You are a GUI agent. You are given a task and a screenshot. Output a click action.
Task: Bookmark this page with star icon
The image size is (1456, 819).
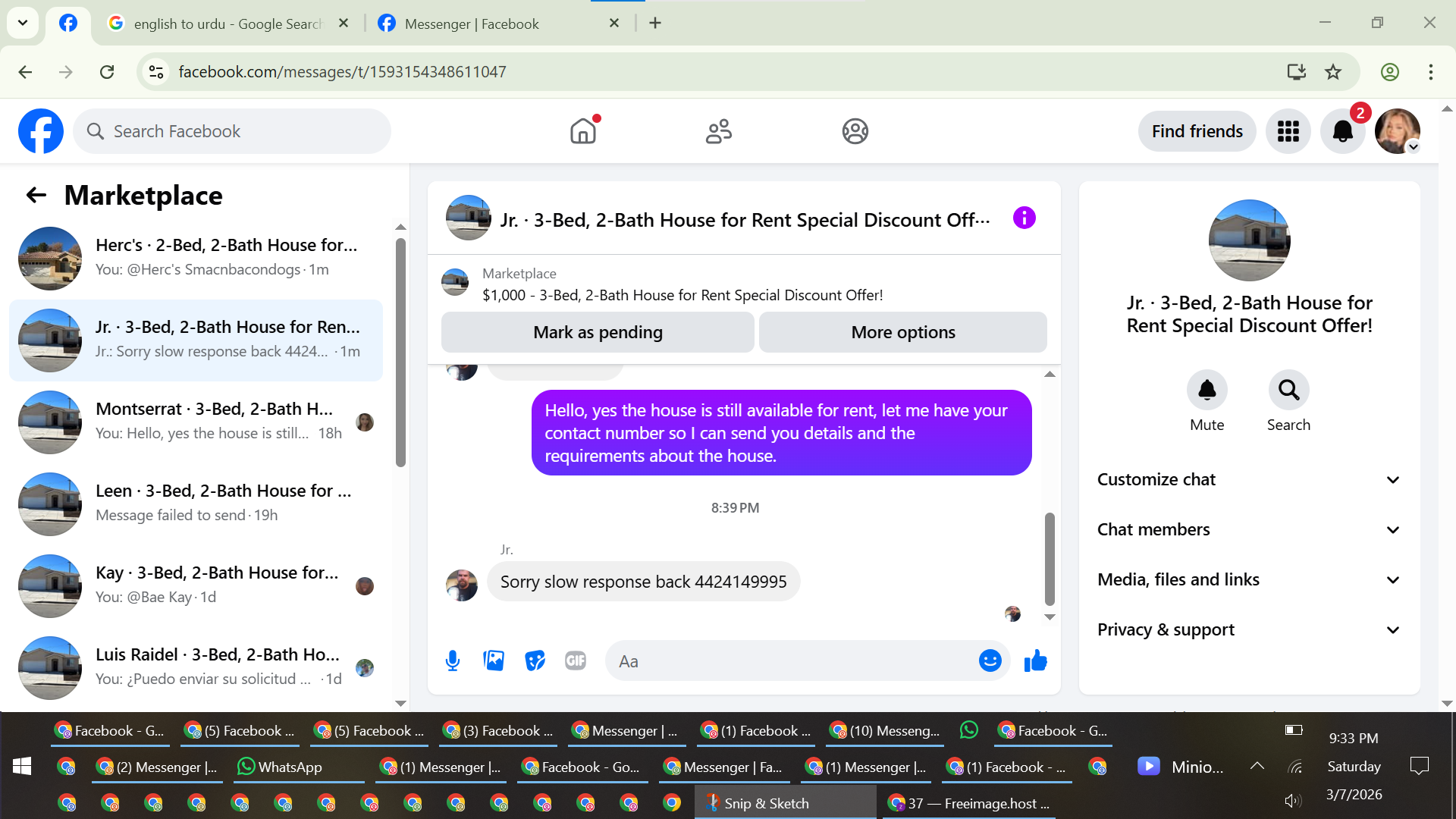click(1332, 72)
